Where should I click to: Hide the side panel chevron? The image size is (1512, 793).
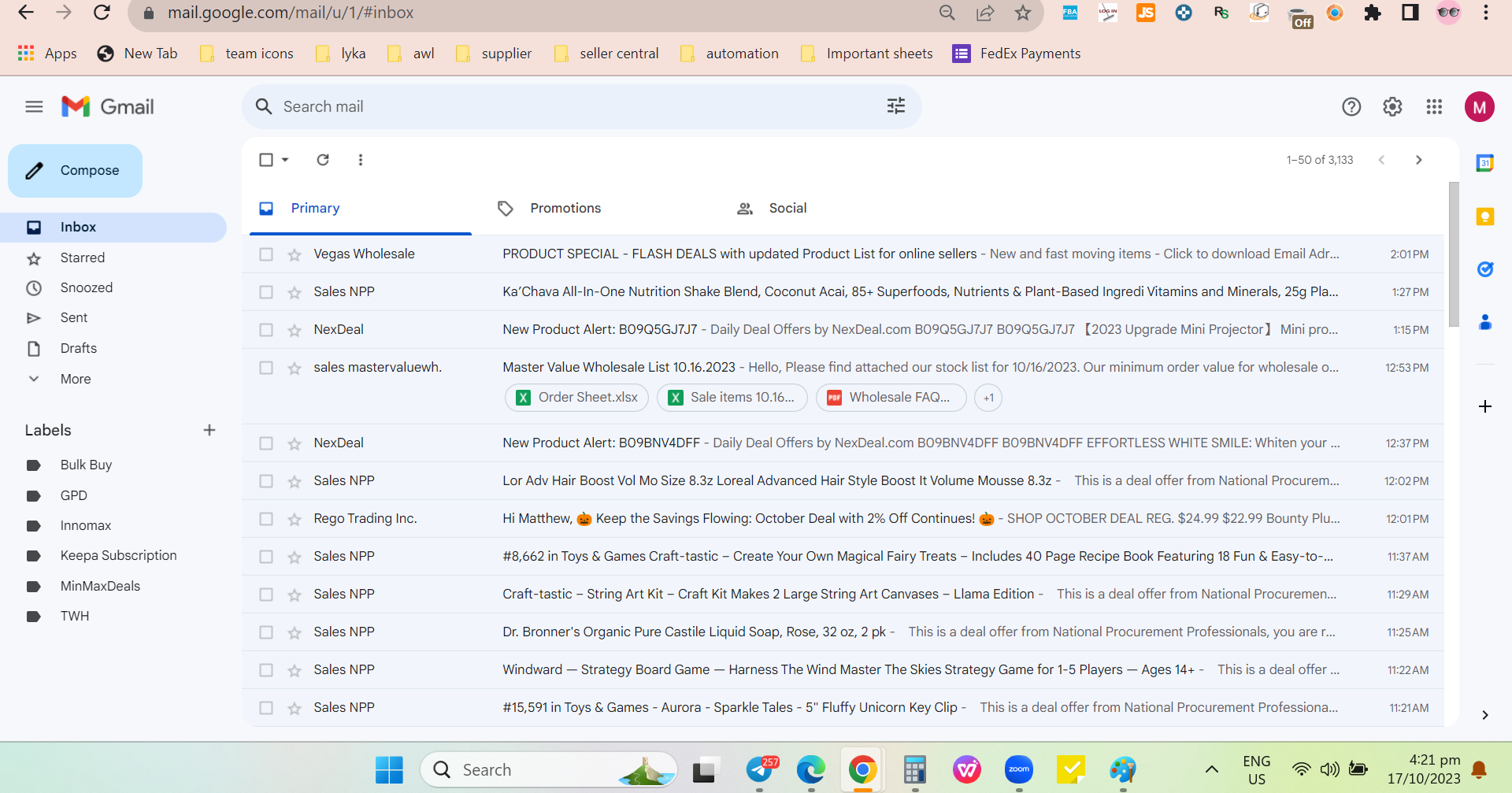(1485, 715)
